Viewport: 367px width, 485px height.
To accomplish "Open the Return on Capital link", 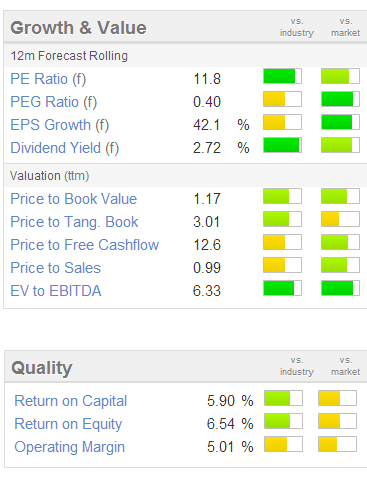I will [x=70, y=401].
